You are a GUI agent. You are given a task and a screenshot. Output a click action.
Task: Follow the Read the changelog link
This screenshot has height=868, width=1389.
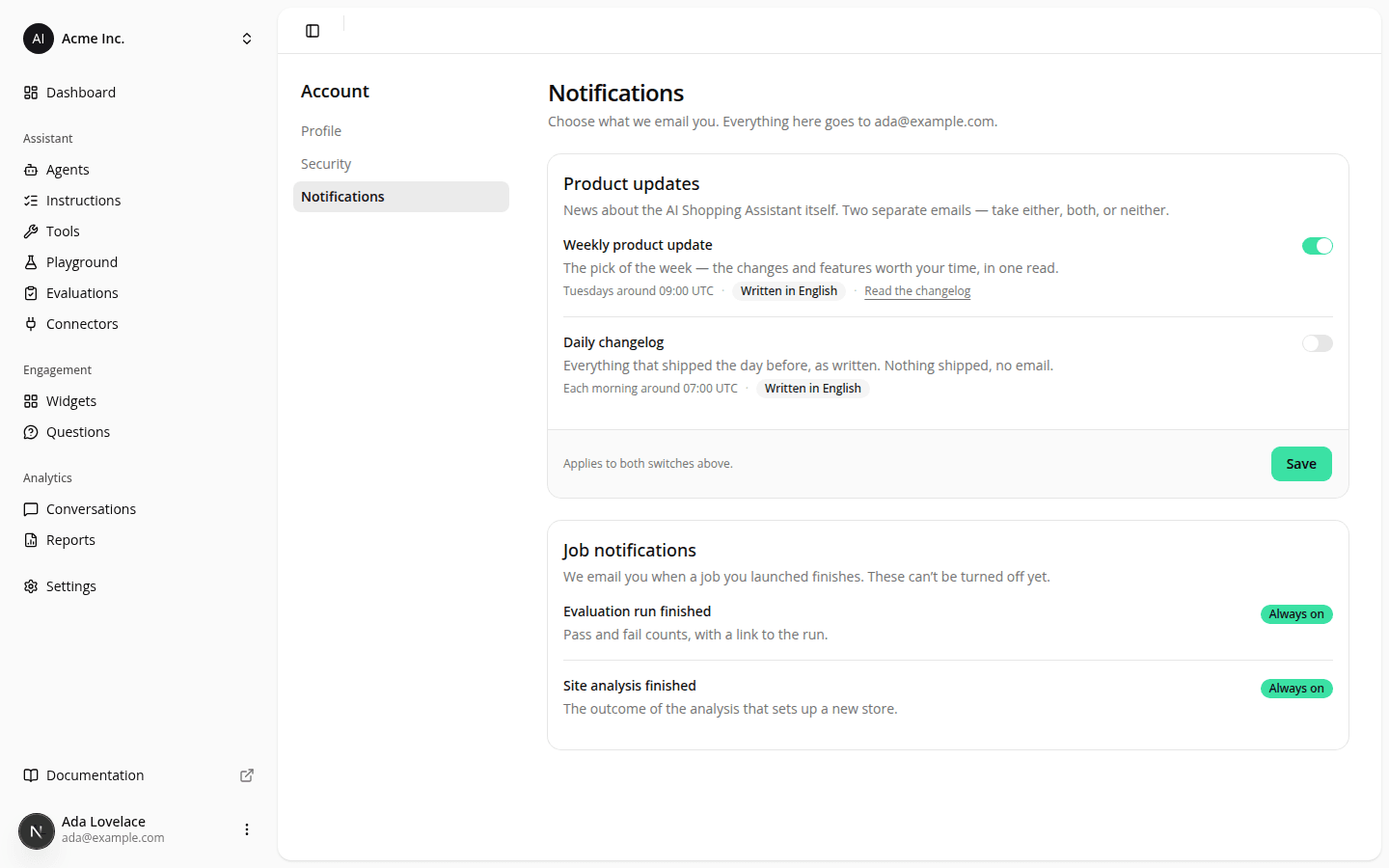(x=917, y=291)
